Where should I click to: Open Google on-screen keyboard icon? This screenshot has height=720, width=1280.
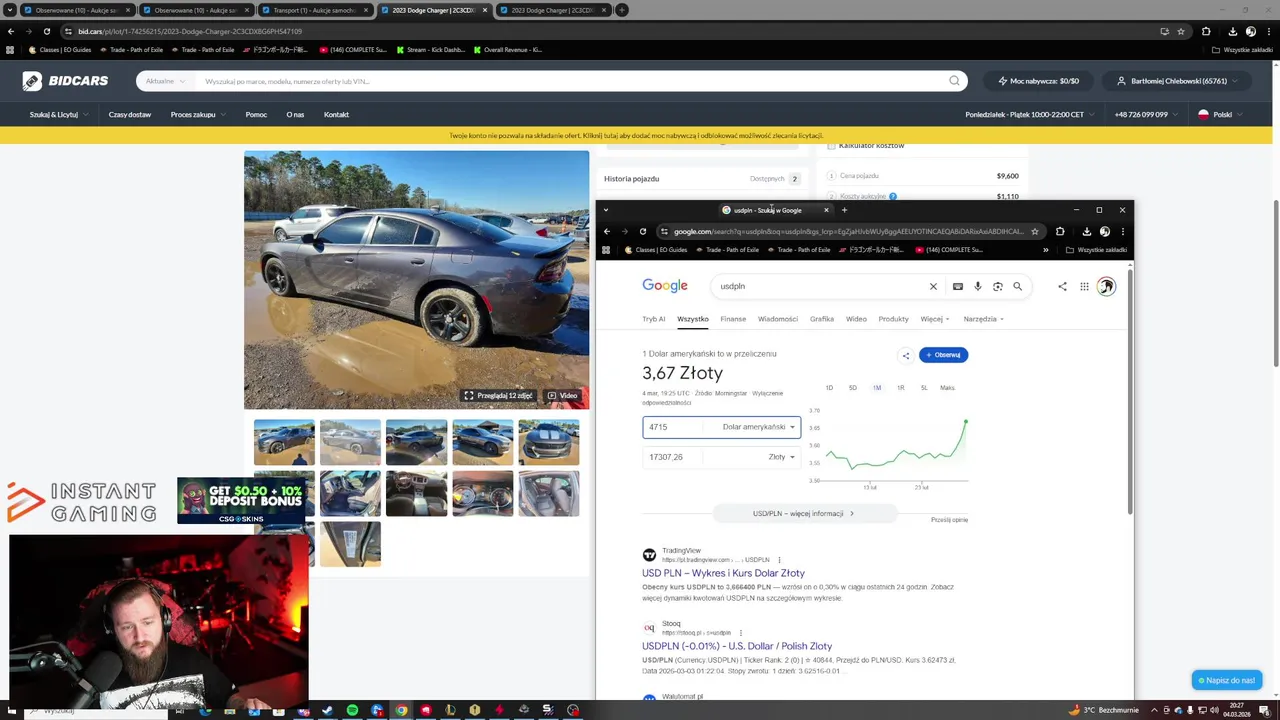pos(957,286)
